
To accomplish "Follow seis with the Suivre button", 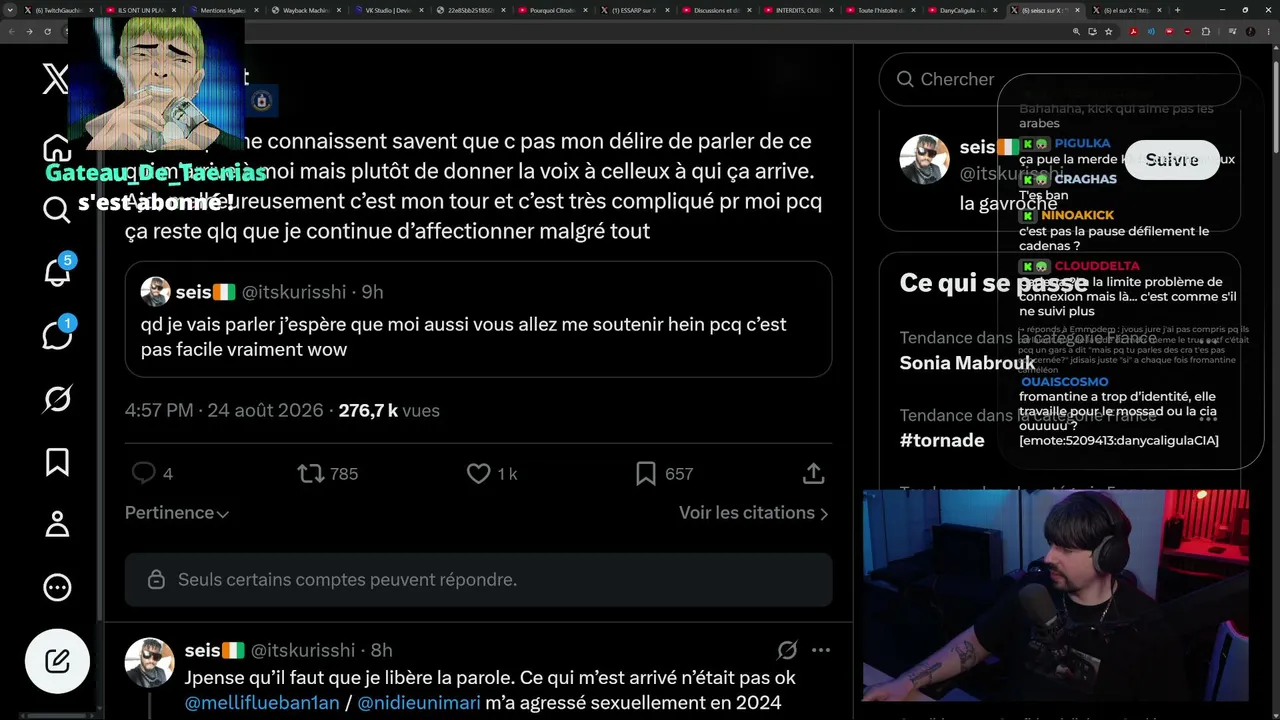I will (1172, 160).
